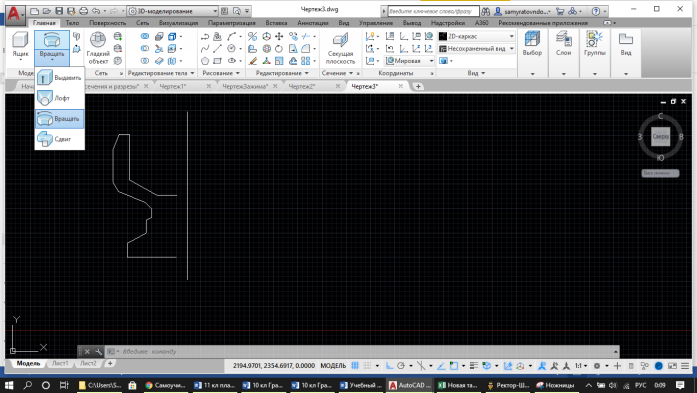This screenshot has height=393, width=697.
Task: Switch to the Лист1 layout tab
Action: (60, 363)
